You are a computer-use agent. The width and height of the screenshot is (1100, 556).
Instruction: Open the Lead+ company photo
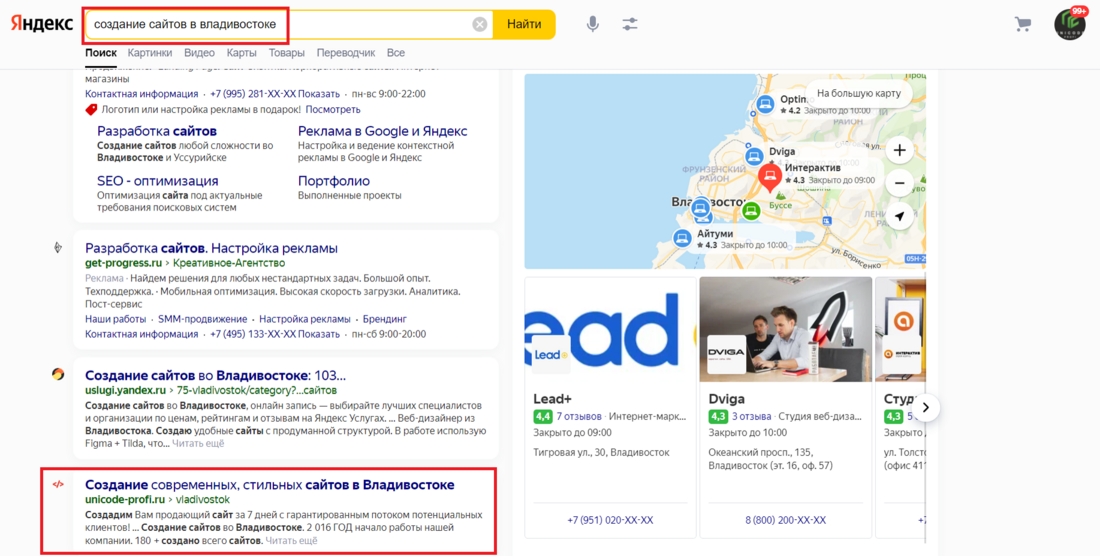610,330
